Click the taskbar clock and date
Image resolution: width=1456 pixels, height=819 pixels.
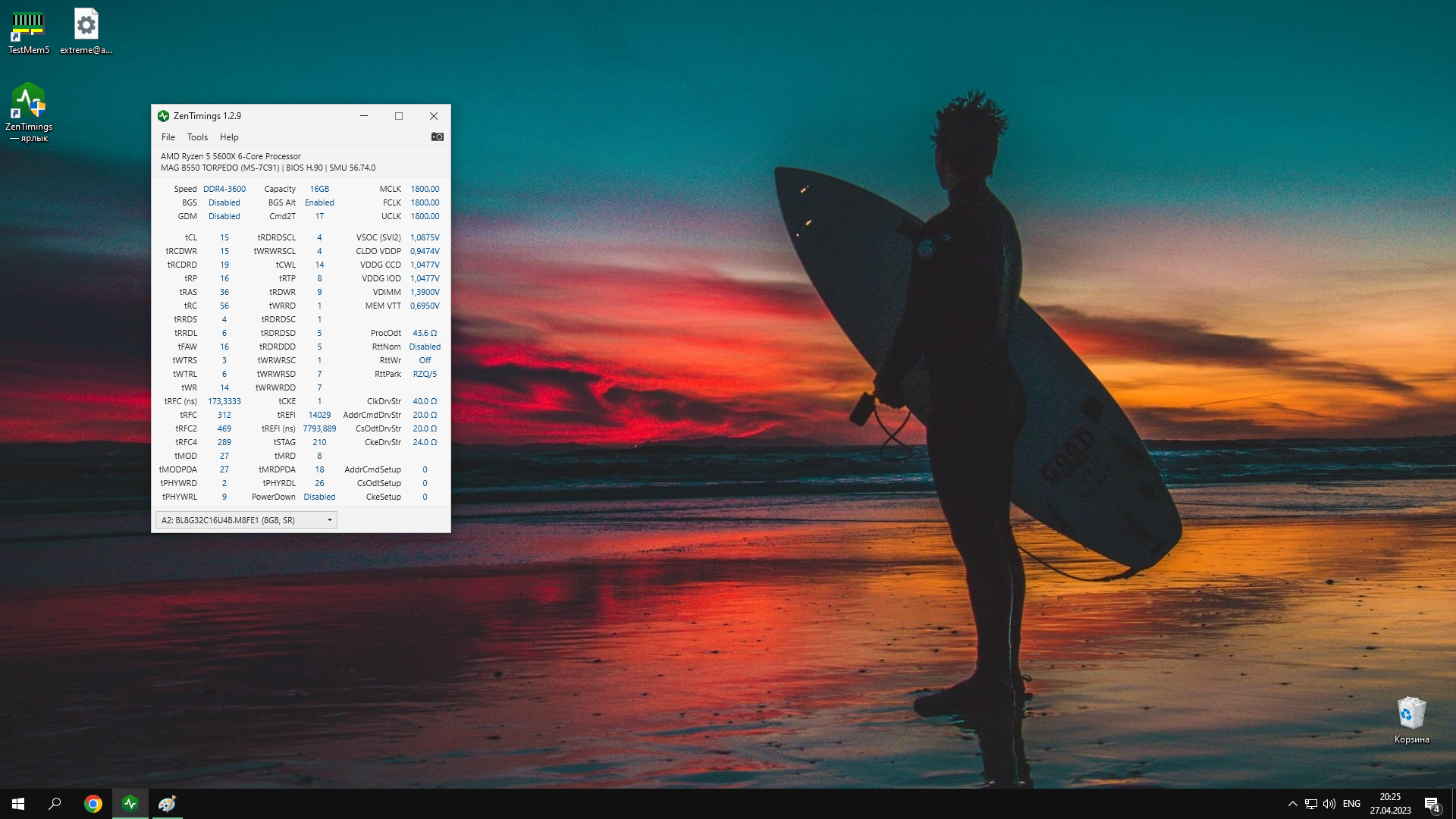[1390, 804]
